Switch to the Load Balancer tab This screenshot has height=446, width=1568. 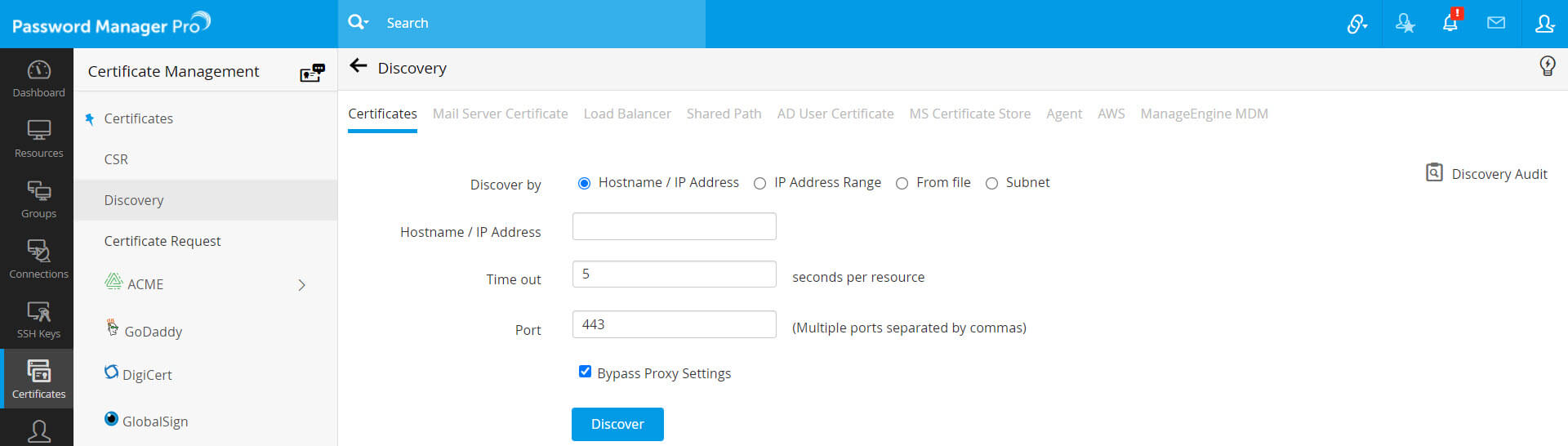coord(626,114)
